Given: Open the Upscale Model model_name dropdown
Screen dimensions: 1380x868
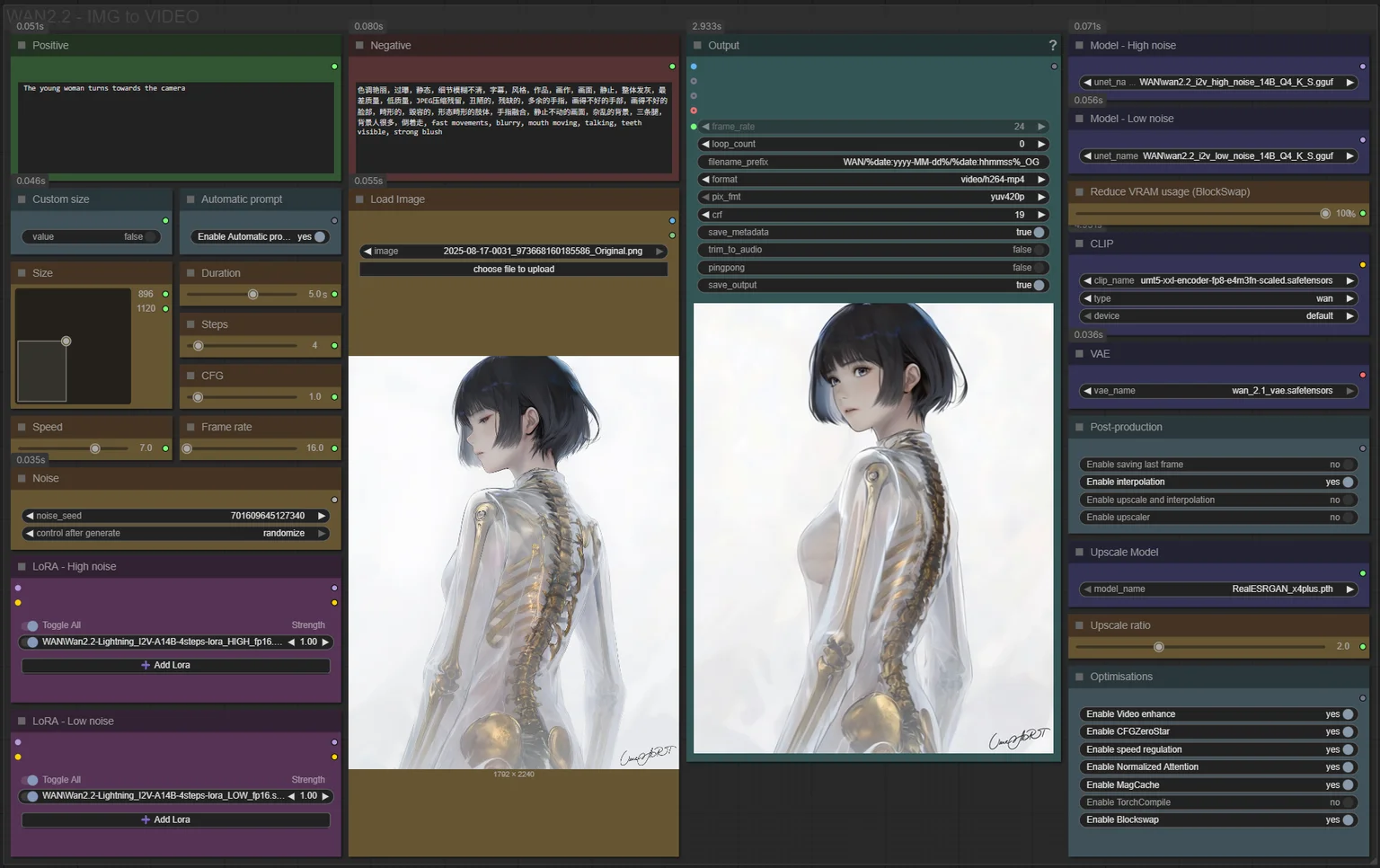Looking at the screenshot, I should coord(1217,589).
